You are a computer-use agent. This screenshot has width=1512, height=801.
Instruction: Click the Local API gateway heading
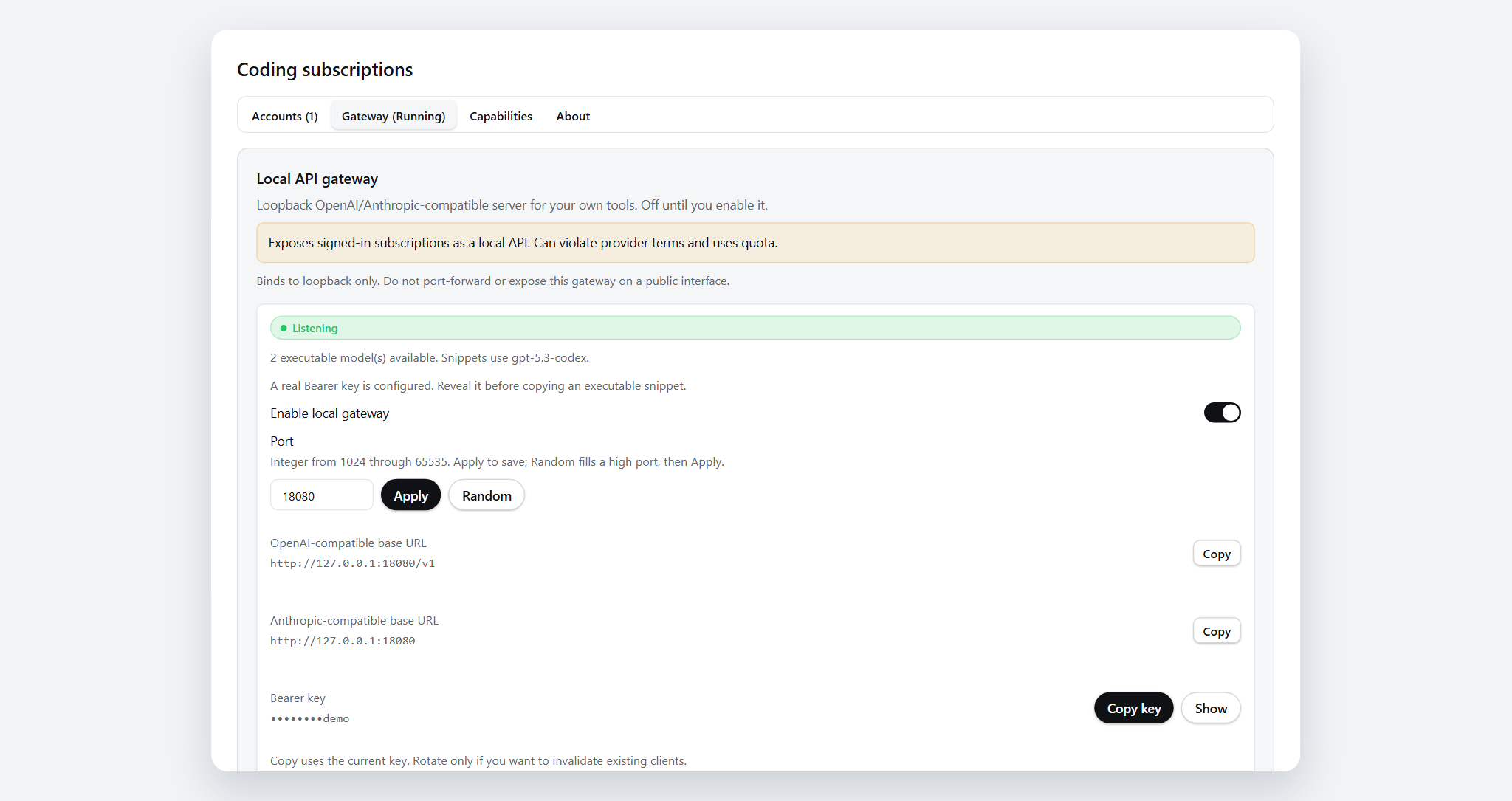pyautogui.click(x=317, y=179)
